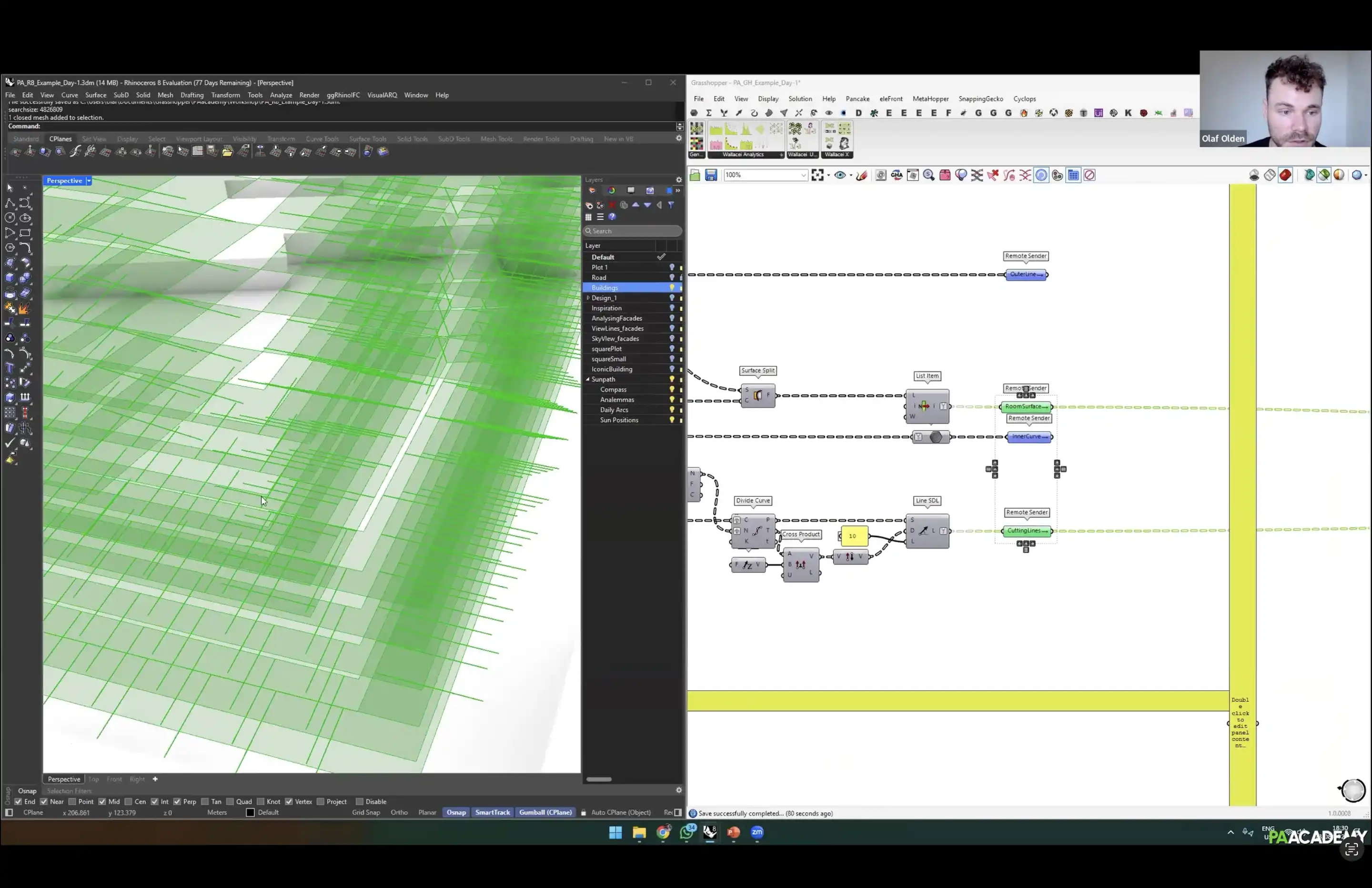Uncheck the End osnap checkbox
The width and height of the screenshot is (1372, 888).
(18, 802)
